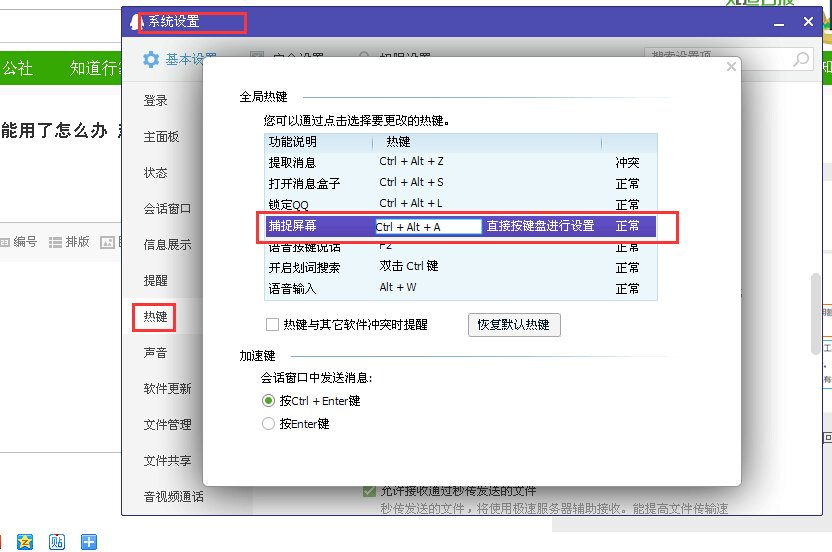Close the hotkey dialog with X

[x=731, y=66]
